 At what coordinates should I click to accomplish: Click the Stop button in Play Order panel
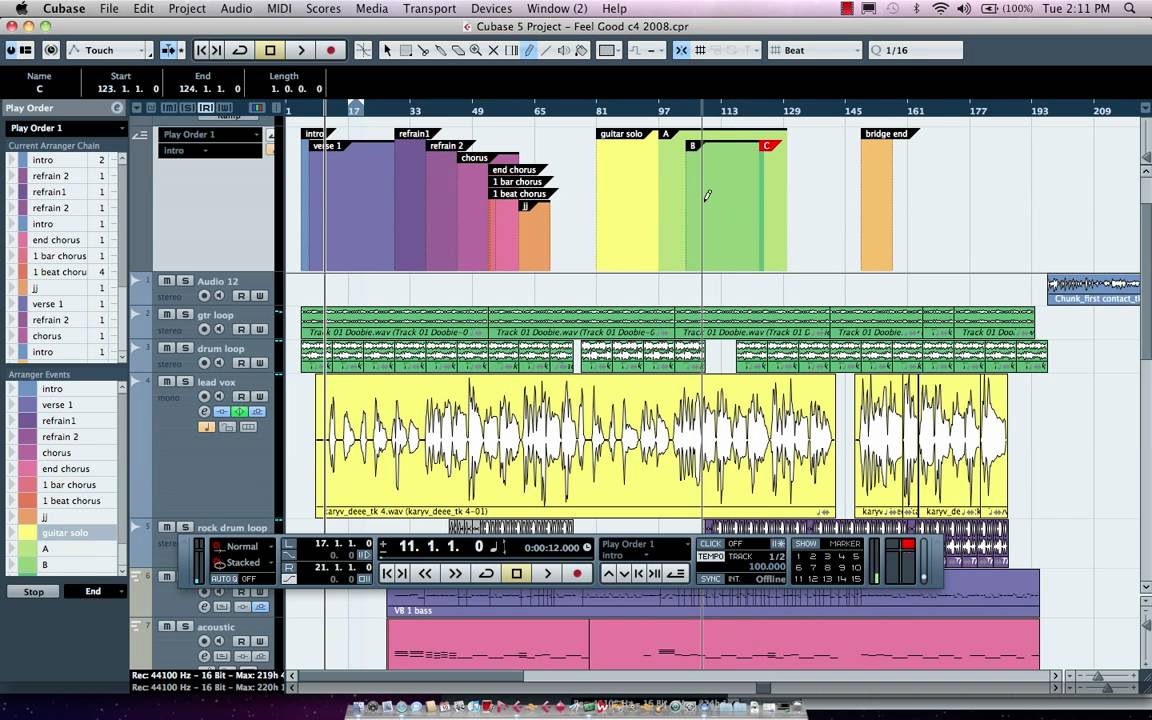(33, 591)
